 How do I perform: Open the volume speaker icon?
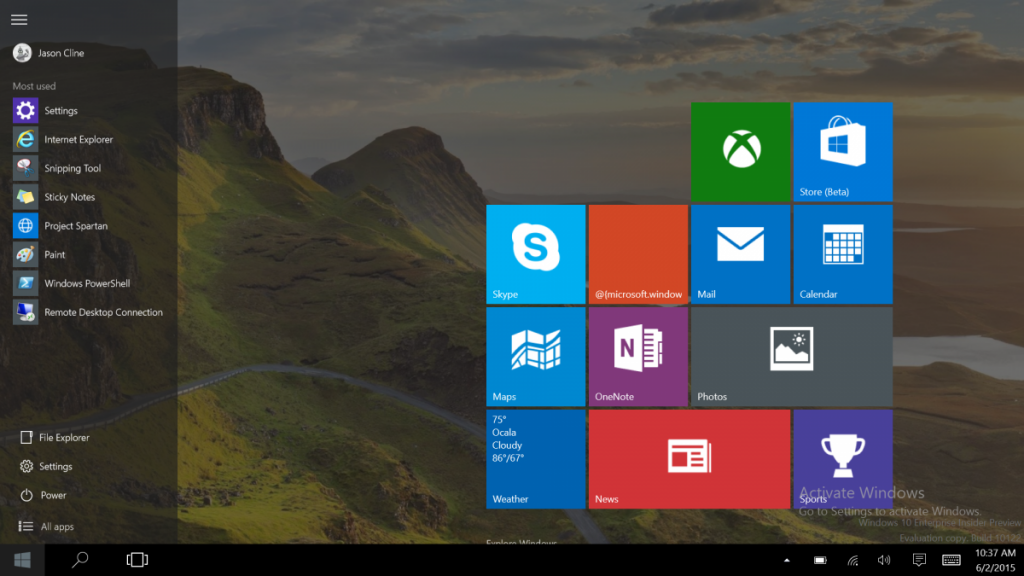884,560
